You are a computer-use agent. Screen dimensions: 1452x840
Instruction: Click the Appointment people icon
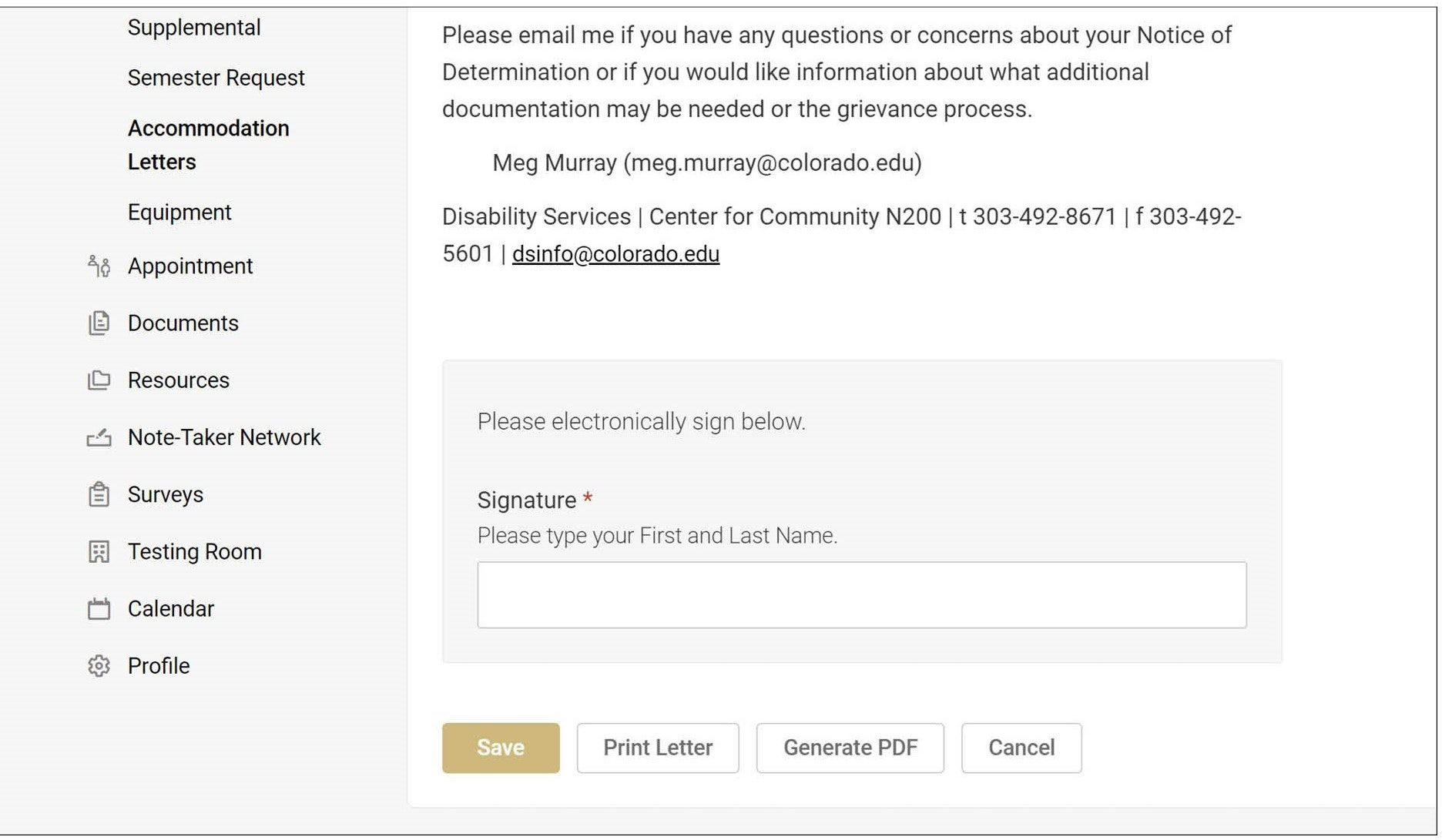(99, 266)
